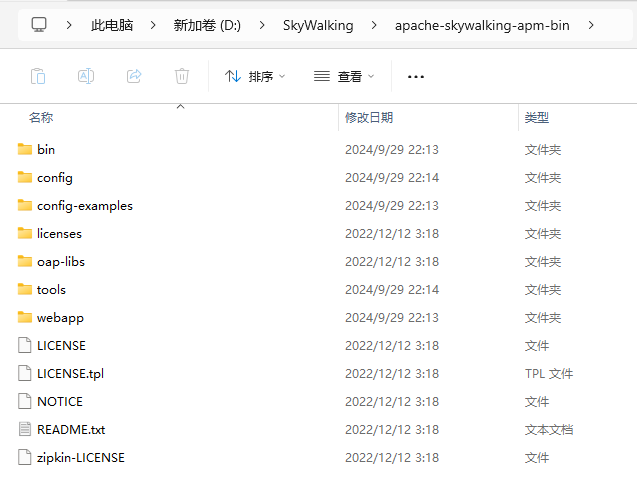Screen dimensions: 637x495
Task: Sort by the 名称 column header
Action: pos(41,117)
